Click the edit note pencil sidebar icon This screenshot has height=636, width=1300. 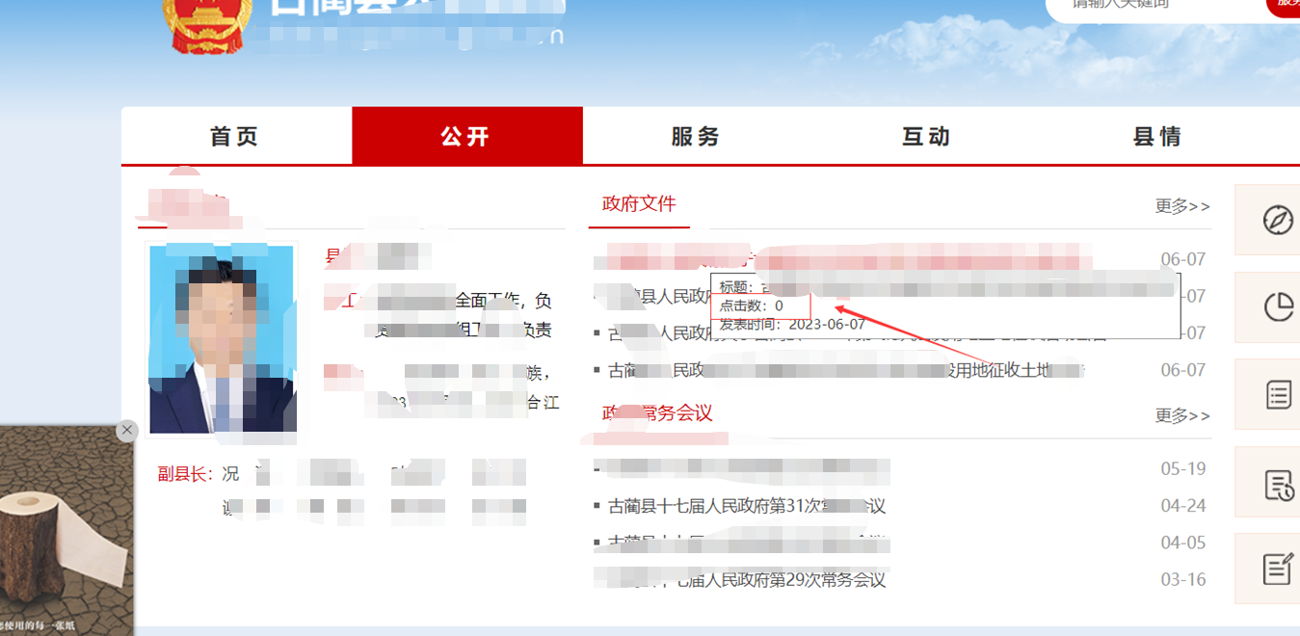[x=1277, y=569]
